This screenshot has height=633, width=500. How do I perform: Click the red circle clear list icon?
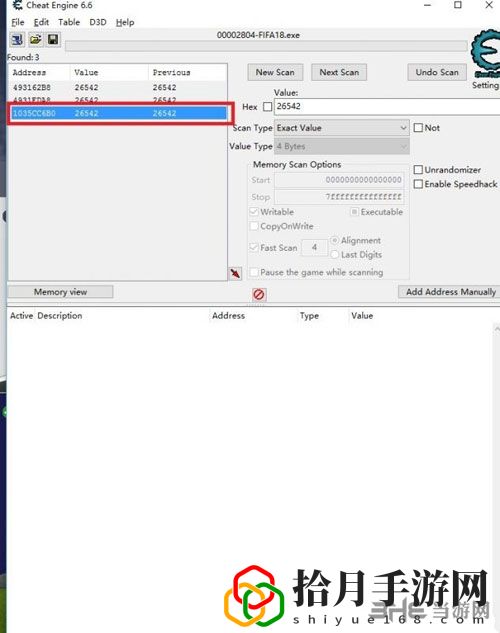pos(259,294)
